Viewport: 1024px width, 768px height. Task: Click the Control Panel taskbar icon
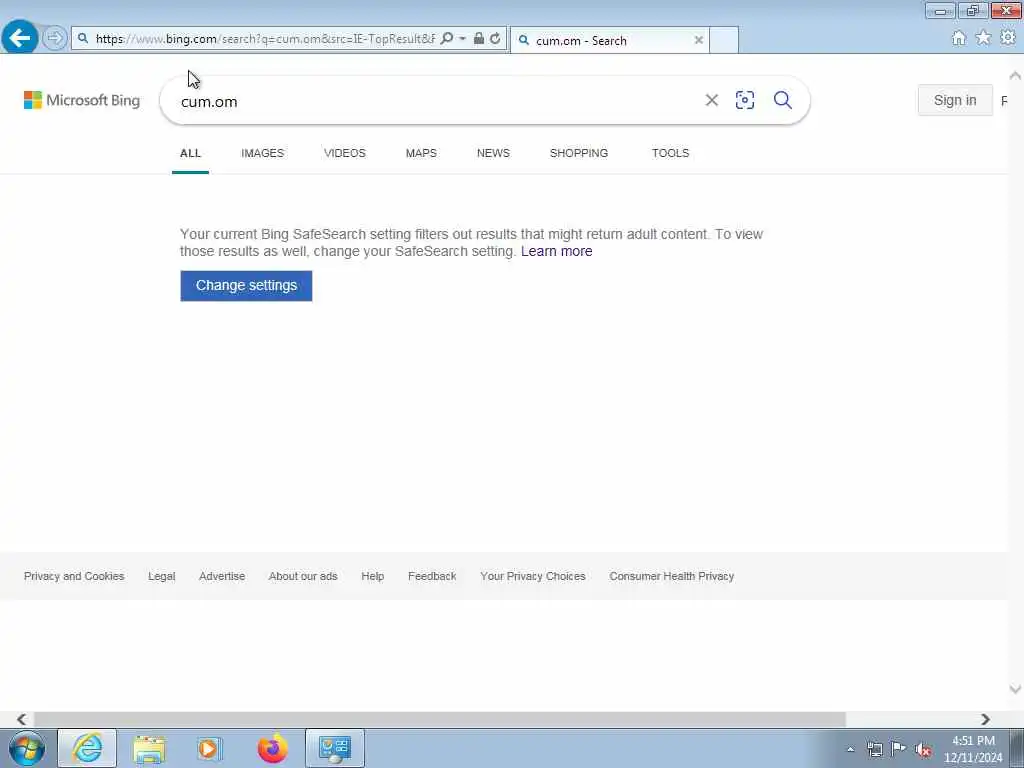click(335, 748)
